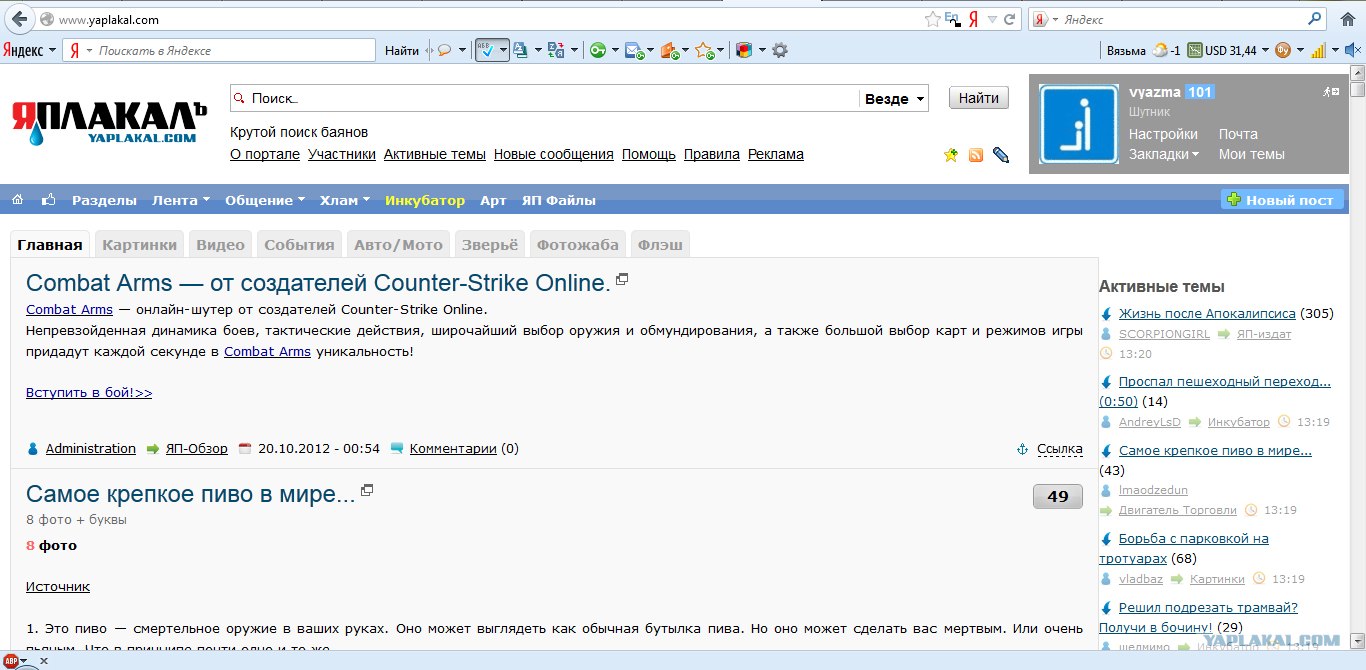This screenshot has height=670, width=1366.
Task: Click the blue pencil icon near RSS
Action: [x=1001, y=155]
